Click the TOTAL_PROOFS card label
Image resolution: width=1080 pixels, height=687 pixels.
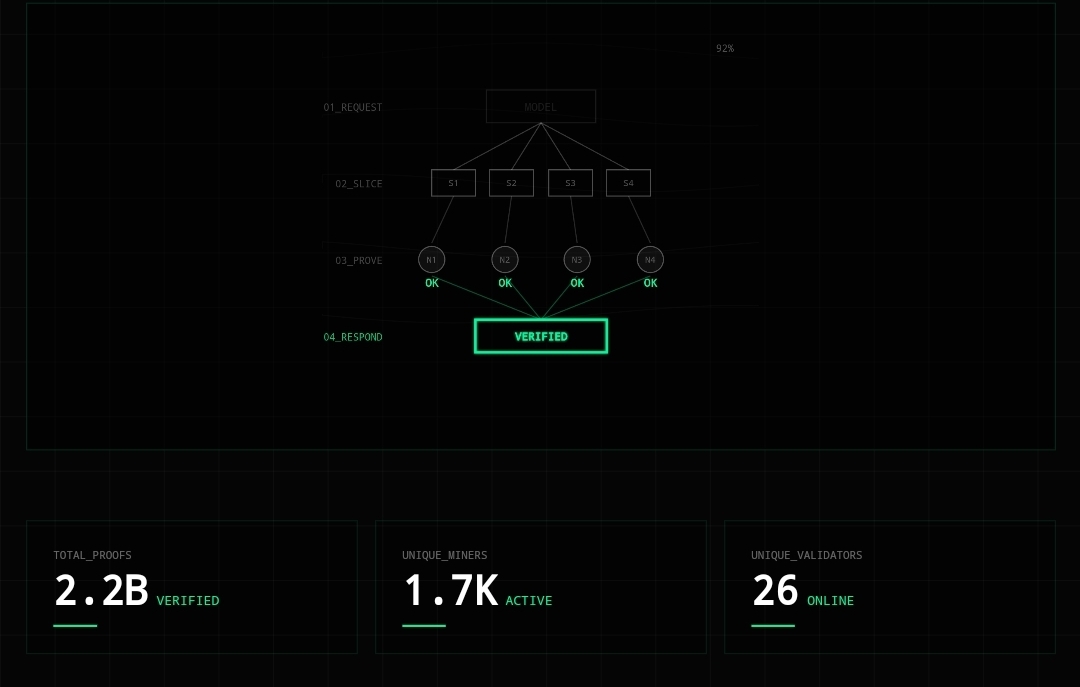click(x=92, y=555)
